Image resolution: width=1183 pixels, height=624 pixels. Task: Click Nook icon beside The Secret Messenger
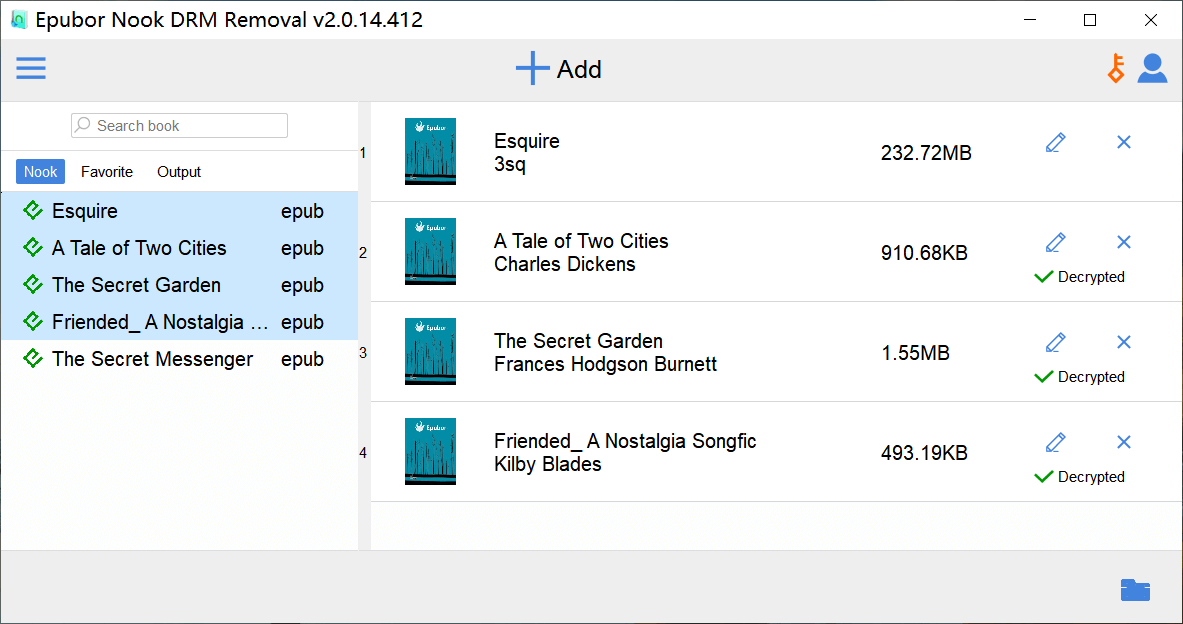[32, 358]
